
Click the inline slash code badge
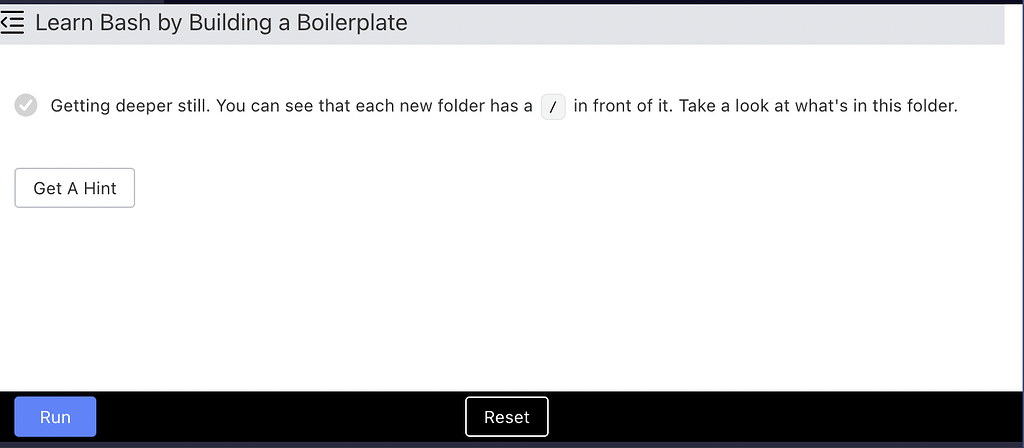[553, 106]
